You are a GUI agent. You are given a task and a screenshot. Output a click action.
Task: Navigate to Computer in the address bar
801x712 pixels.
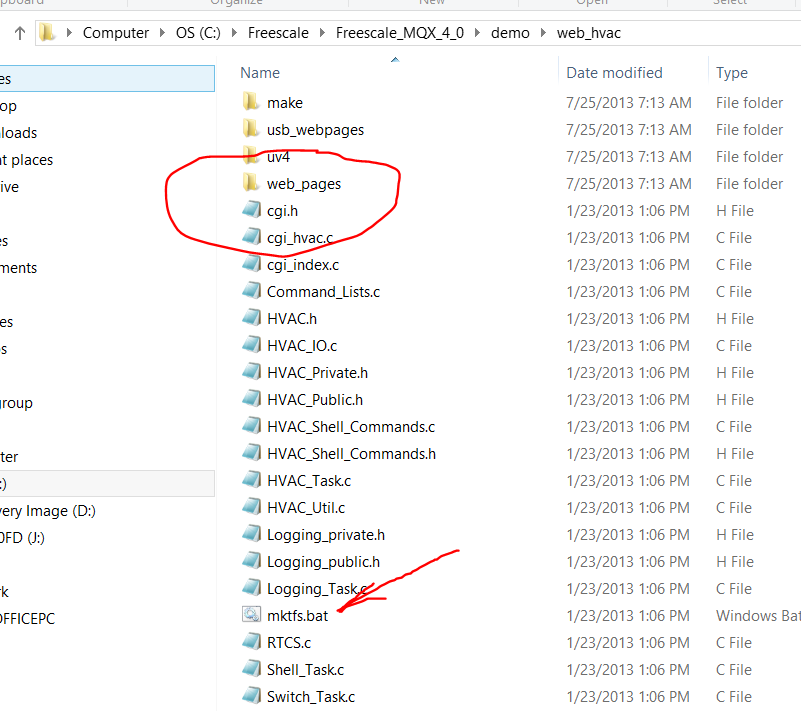click(x=116, y=33)
